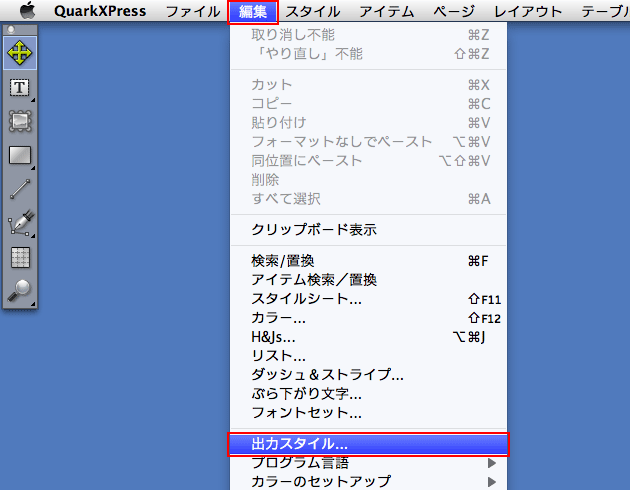This screenshot has height=490, width=630.
Task: Select the Table tool
Action: click(20, 257)
